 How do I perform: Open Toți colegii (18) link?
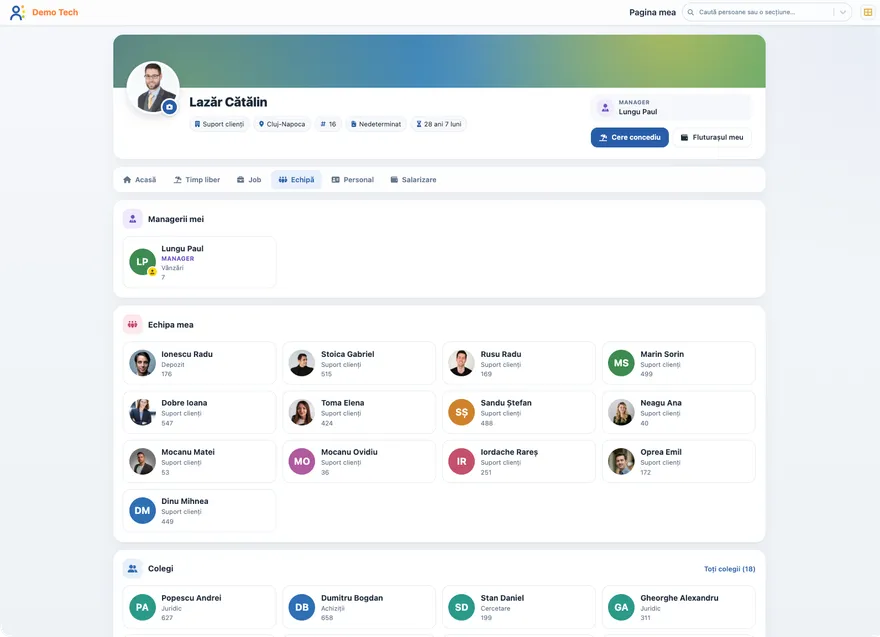pyautogui.click(x=730, y=569)
